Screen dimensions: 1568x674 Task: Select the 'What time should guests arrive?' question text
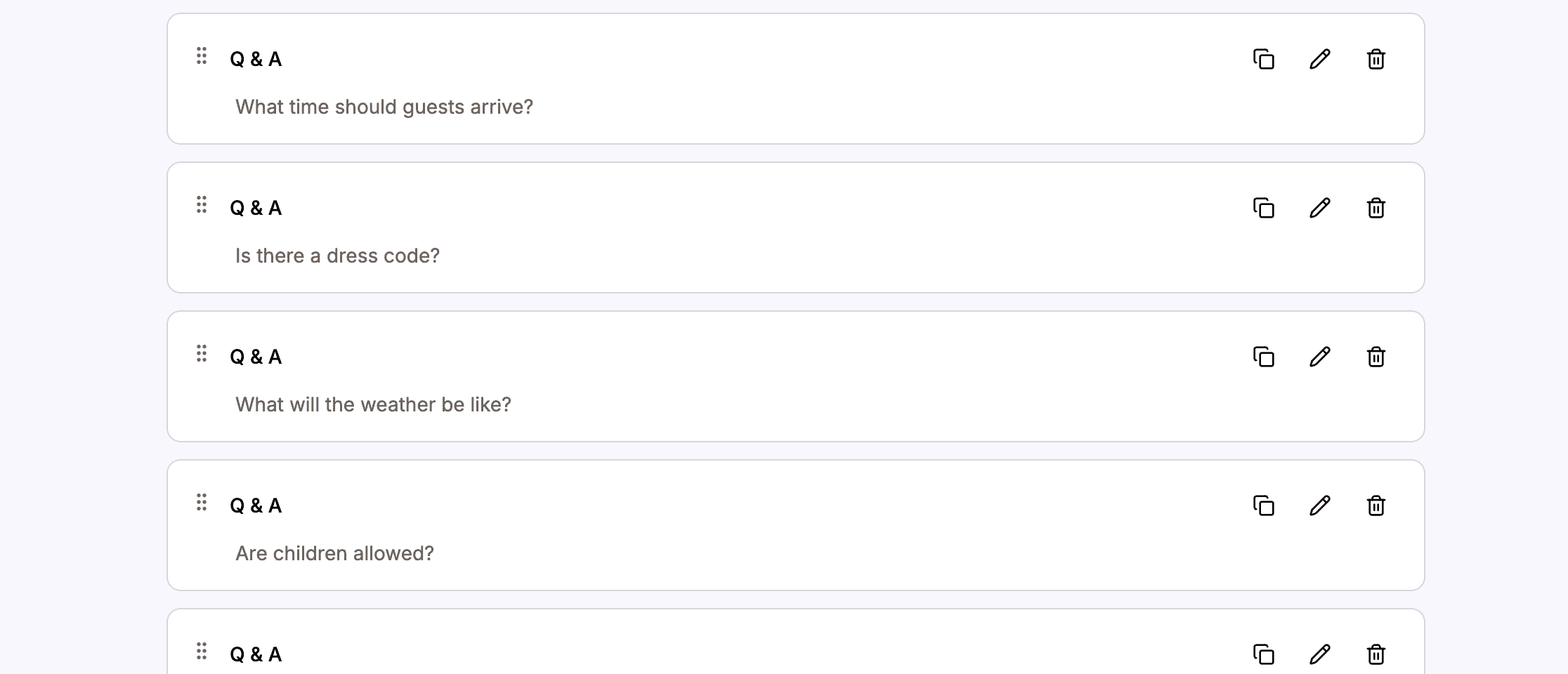[384, 107]
